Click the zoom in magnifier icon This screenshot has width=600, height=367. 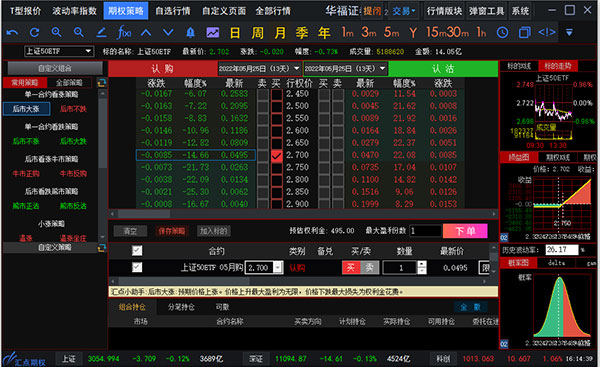(57, 32)
